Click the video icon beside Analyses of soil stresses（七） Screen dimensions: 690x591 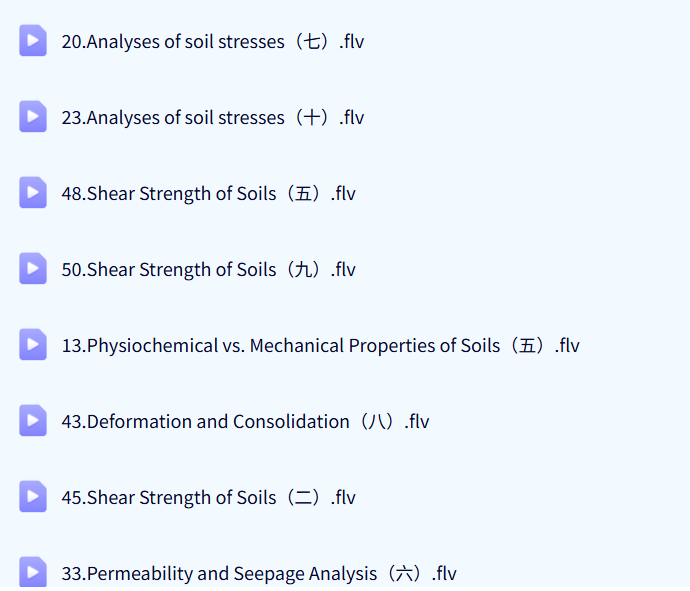(33, 41)
